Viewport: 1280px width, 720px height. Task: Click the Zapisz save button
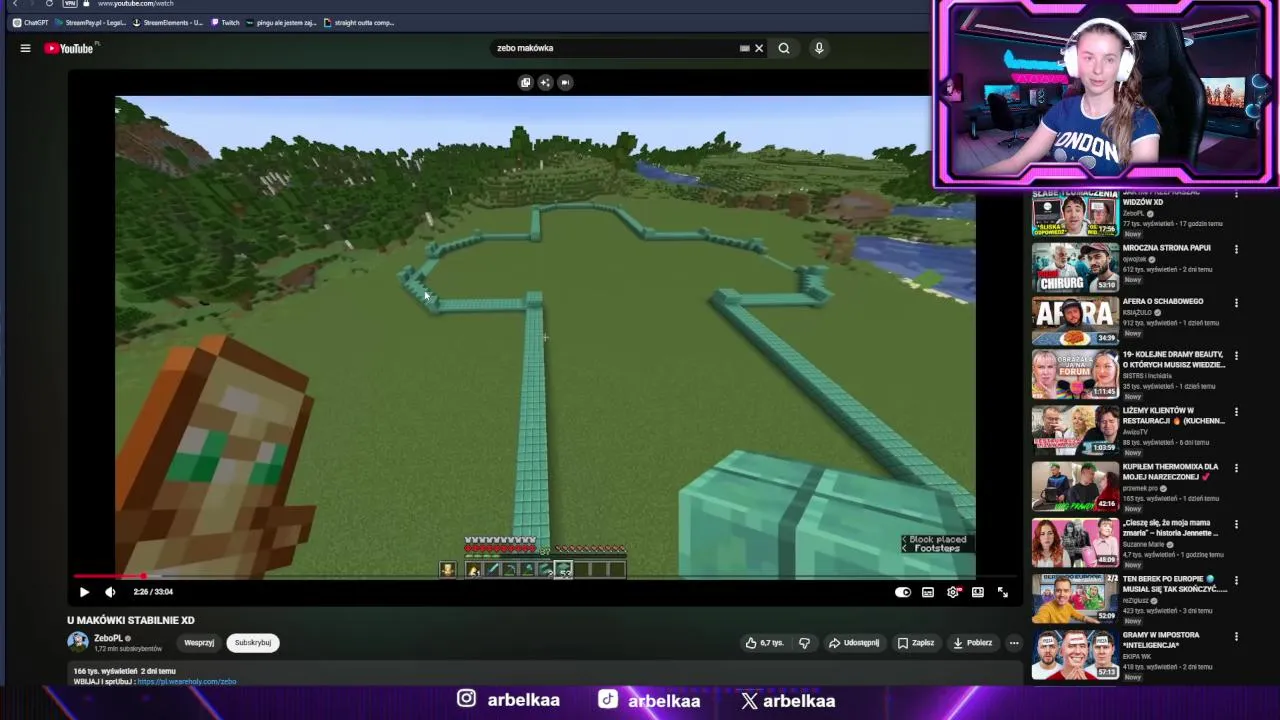click(x=916, y=643)
